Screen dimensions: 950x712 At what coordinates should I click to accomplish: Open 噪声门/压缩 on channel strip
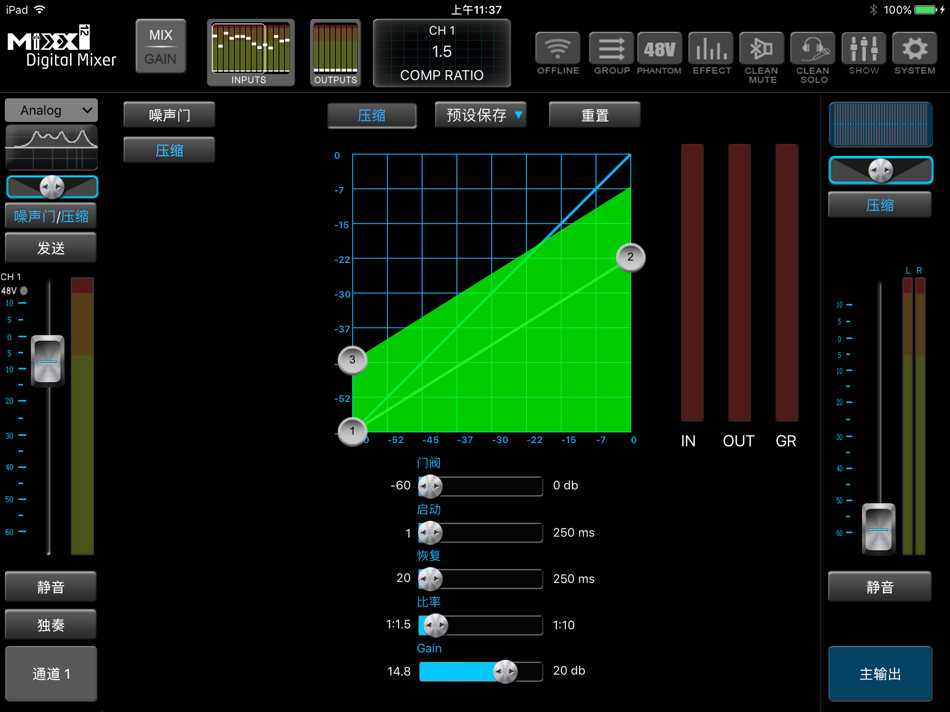pos(51,216)
